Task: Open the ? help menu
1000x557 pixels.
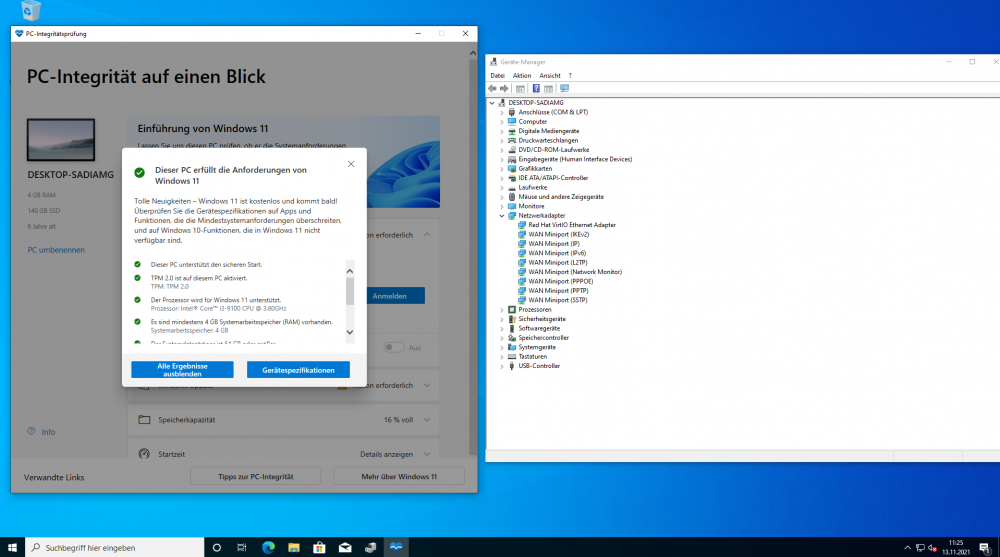Action: click(570, 75)
